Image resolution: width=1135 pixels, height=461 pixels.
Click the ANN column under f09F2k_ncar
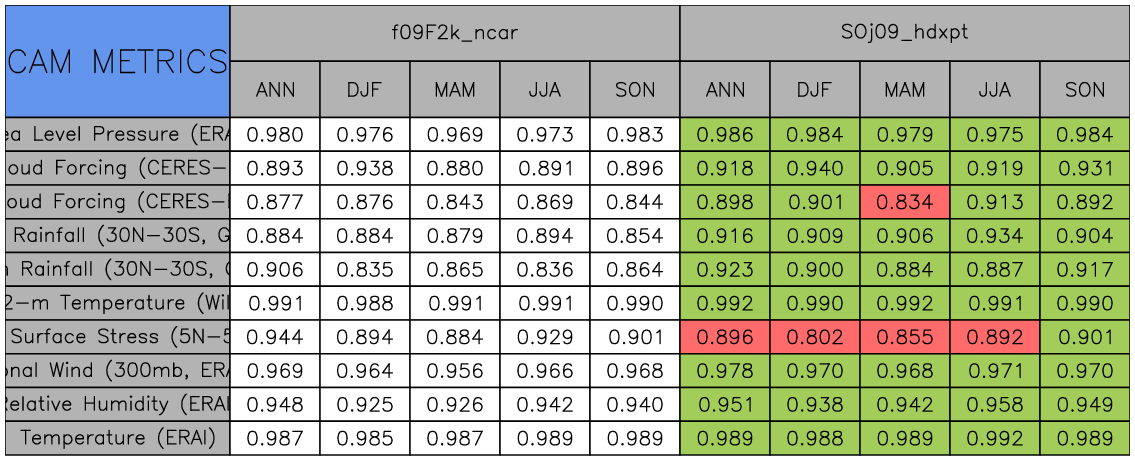275,89
